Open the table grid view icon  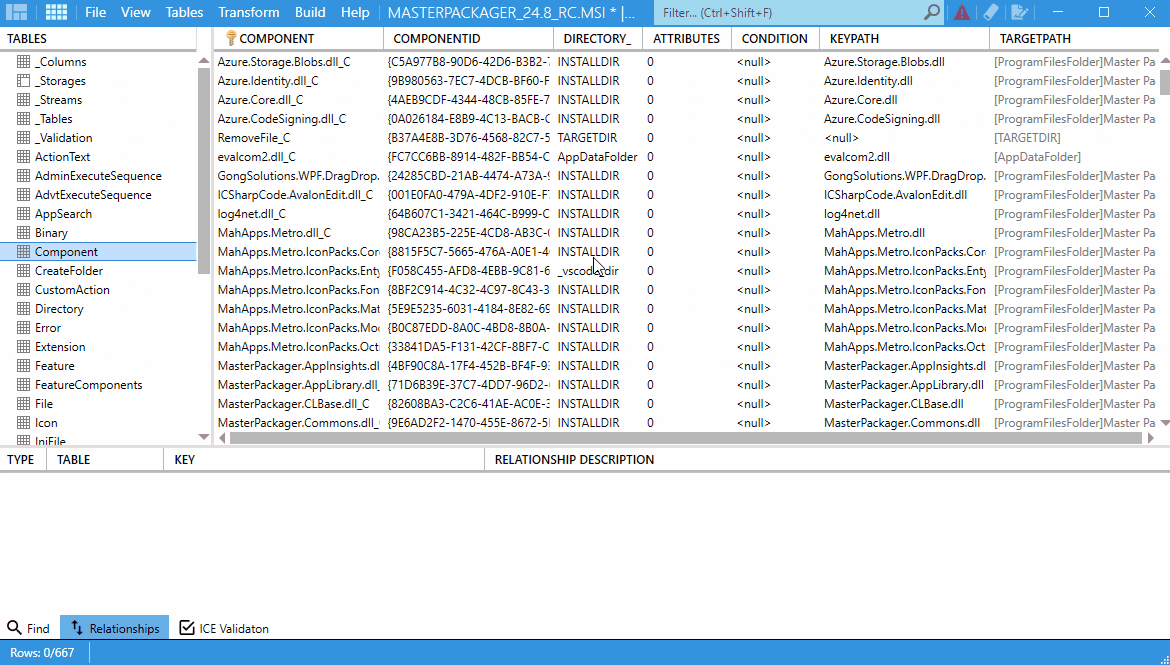coord(56,12)
